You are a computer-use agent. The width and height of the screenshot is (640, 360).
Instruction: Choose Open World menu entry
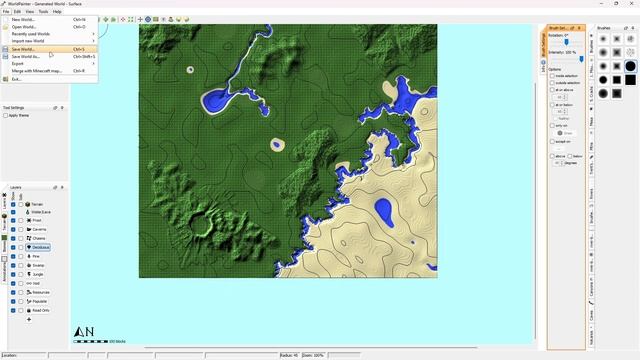click(49, 27)
